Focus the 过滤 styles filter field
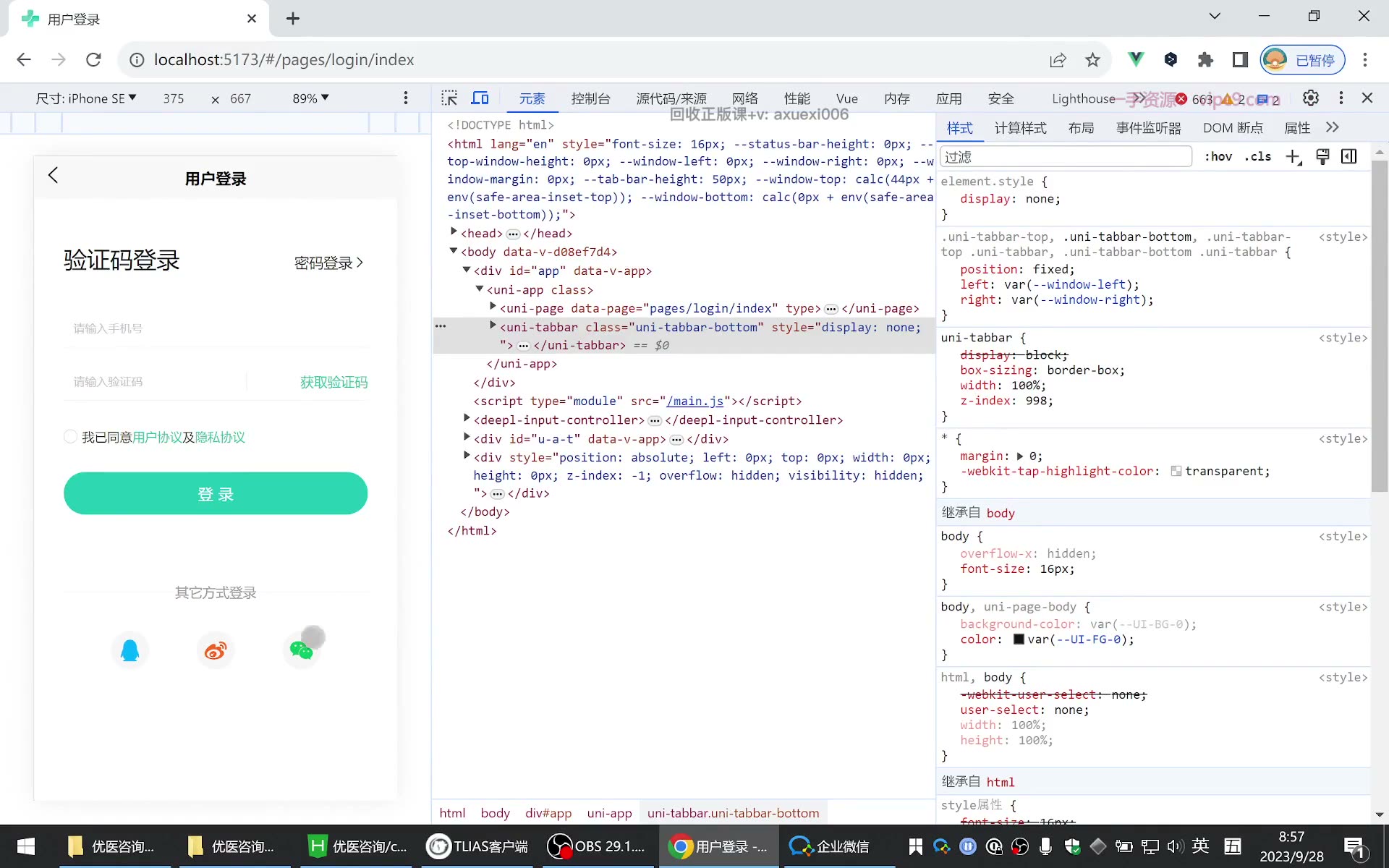The width and height of the screenshot is (1389, 868). (x=1065, y=157)
